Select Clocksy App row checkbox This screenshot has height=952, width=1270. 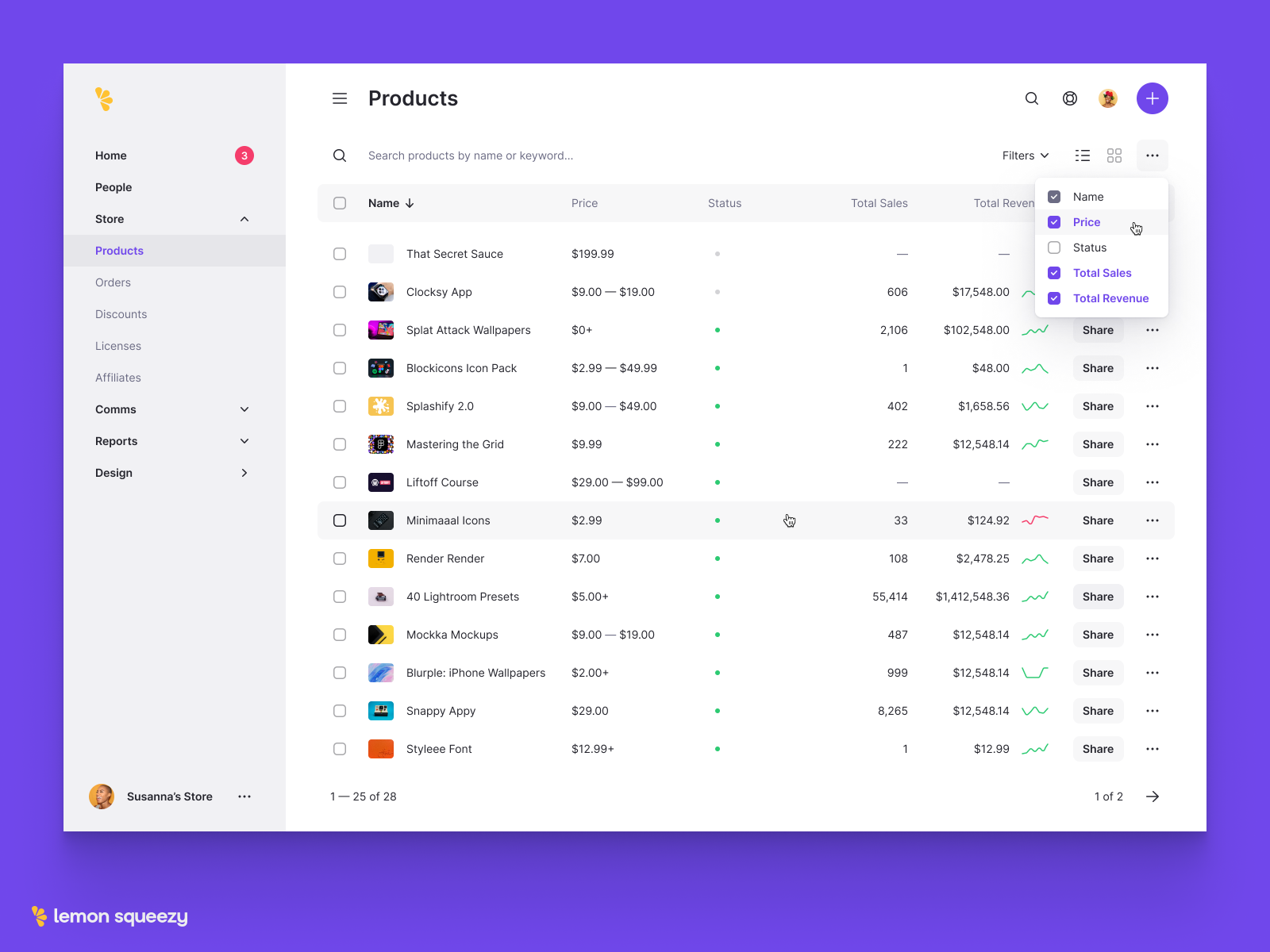340,292
